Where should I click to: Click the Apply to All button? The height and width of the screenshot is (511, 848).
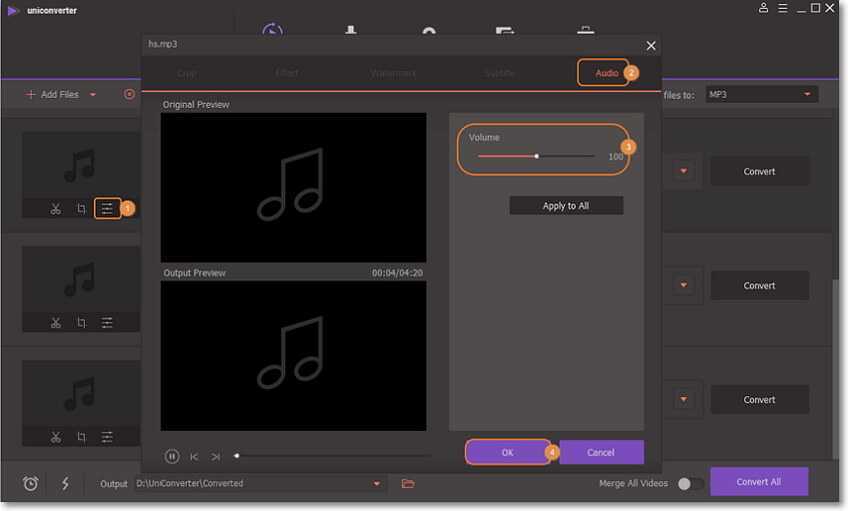click(x=566, y=206)
